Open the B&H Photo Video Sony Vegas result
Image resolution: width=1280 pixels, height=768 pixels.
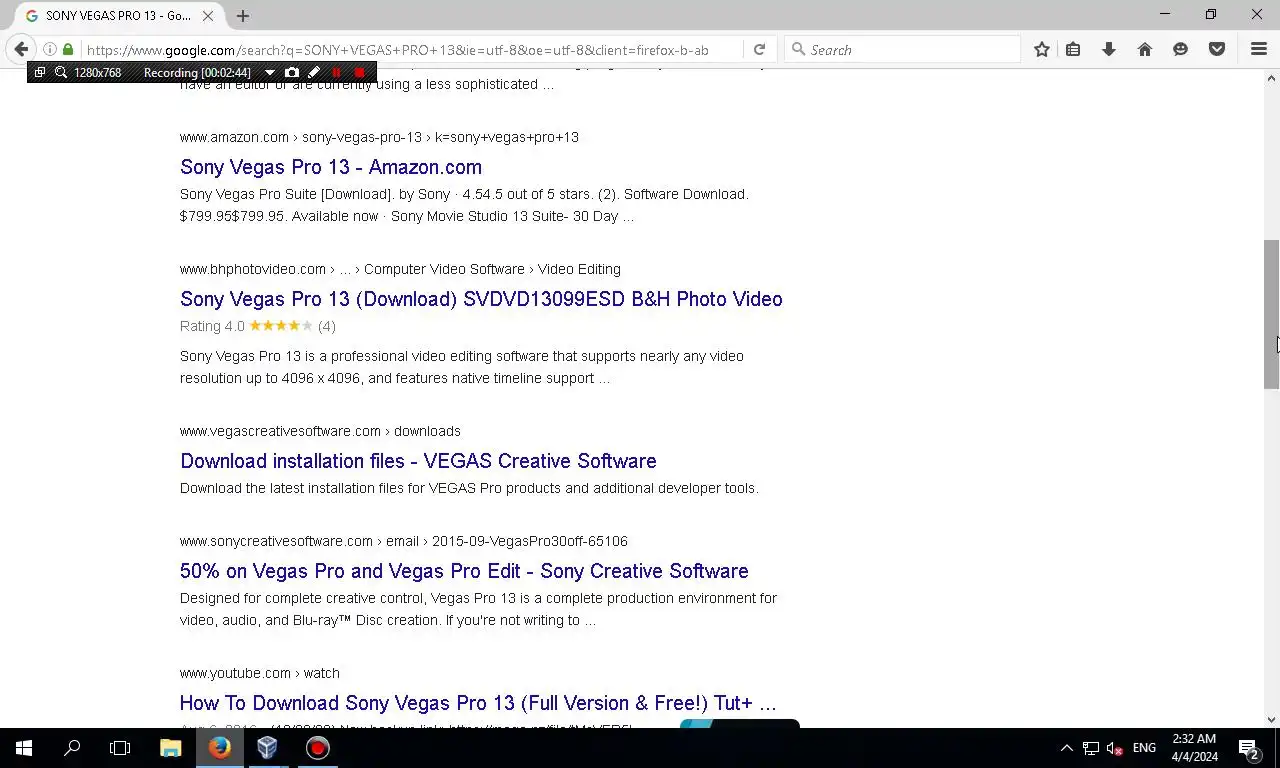481,299
